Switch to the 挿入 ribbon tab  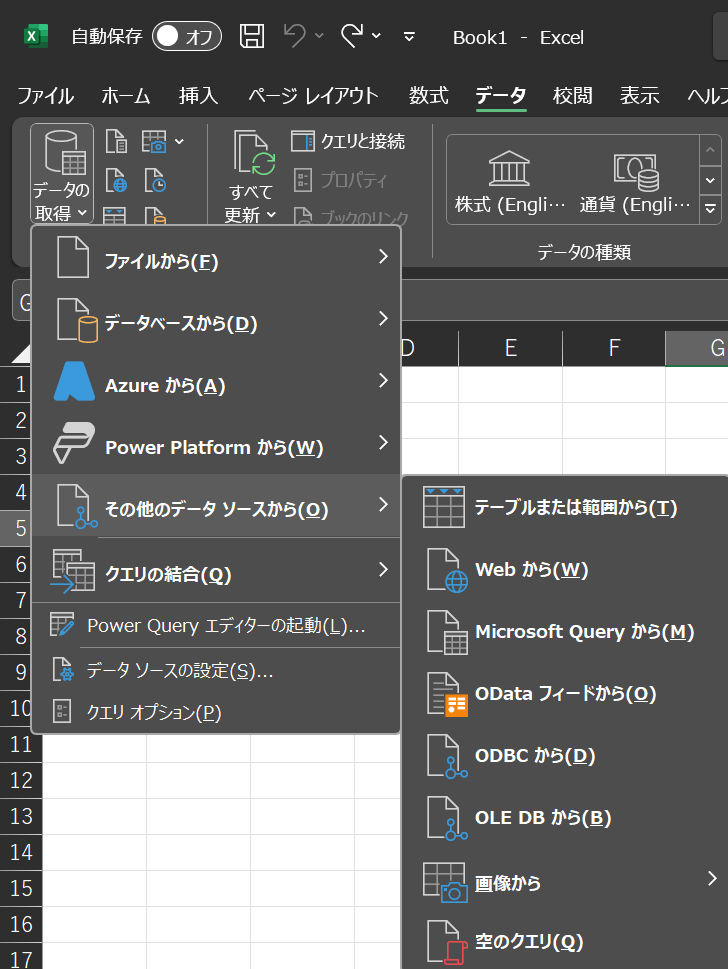point(198,96)
